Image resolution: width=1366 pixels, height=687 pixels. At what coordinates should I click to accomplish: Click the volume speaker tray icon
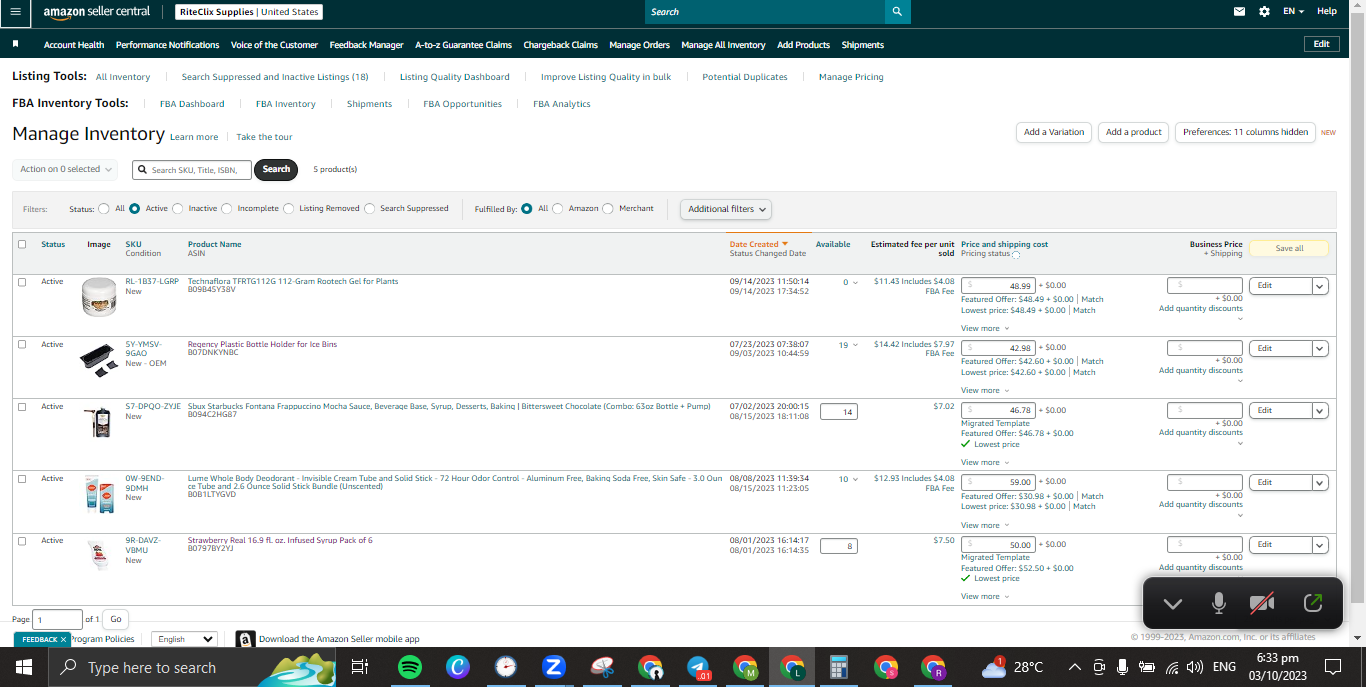click(x=1195, y=667)
